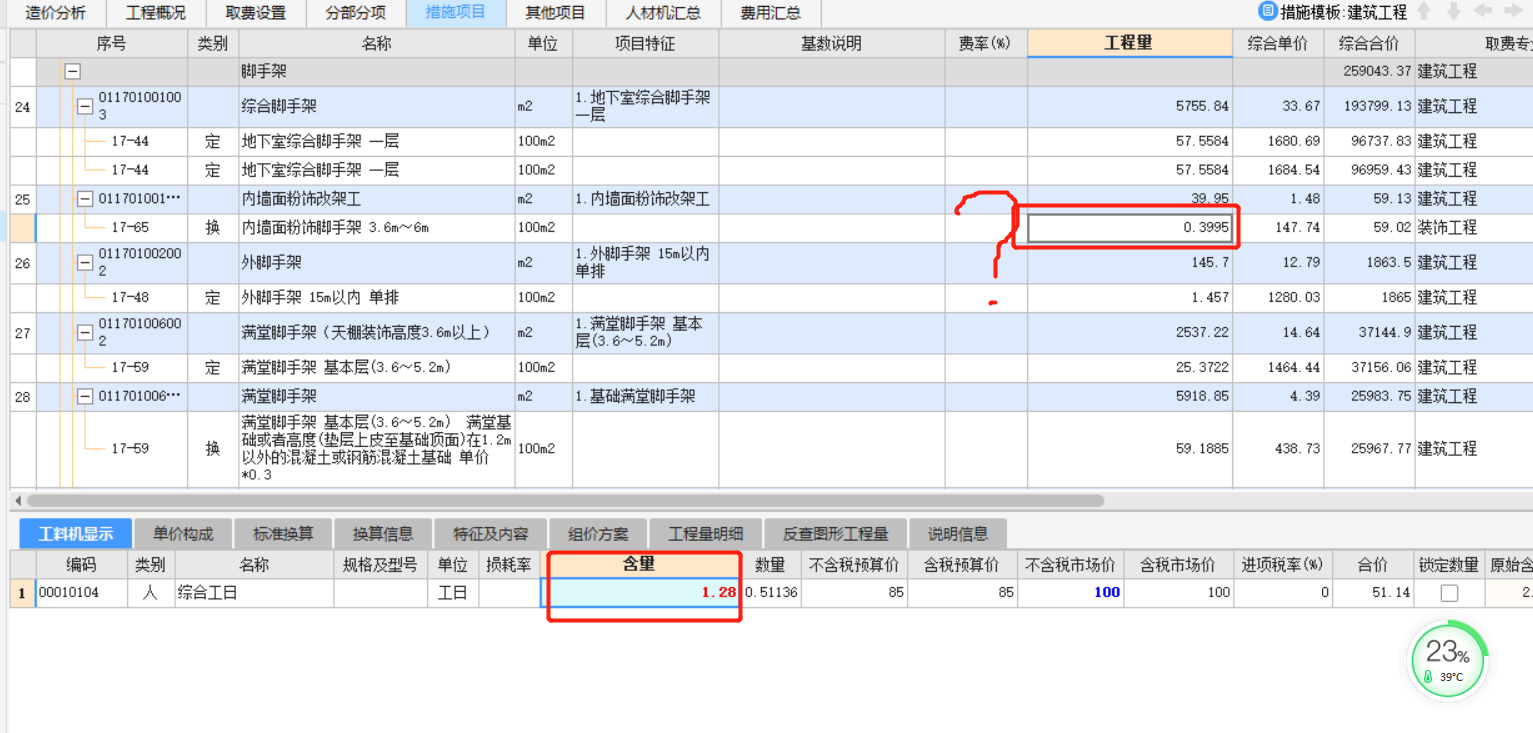This screenshot has height=733, width=1533.
Task: Click the 数量 cell 0.51136
Action: (x=771, y=593)
